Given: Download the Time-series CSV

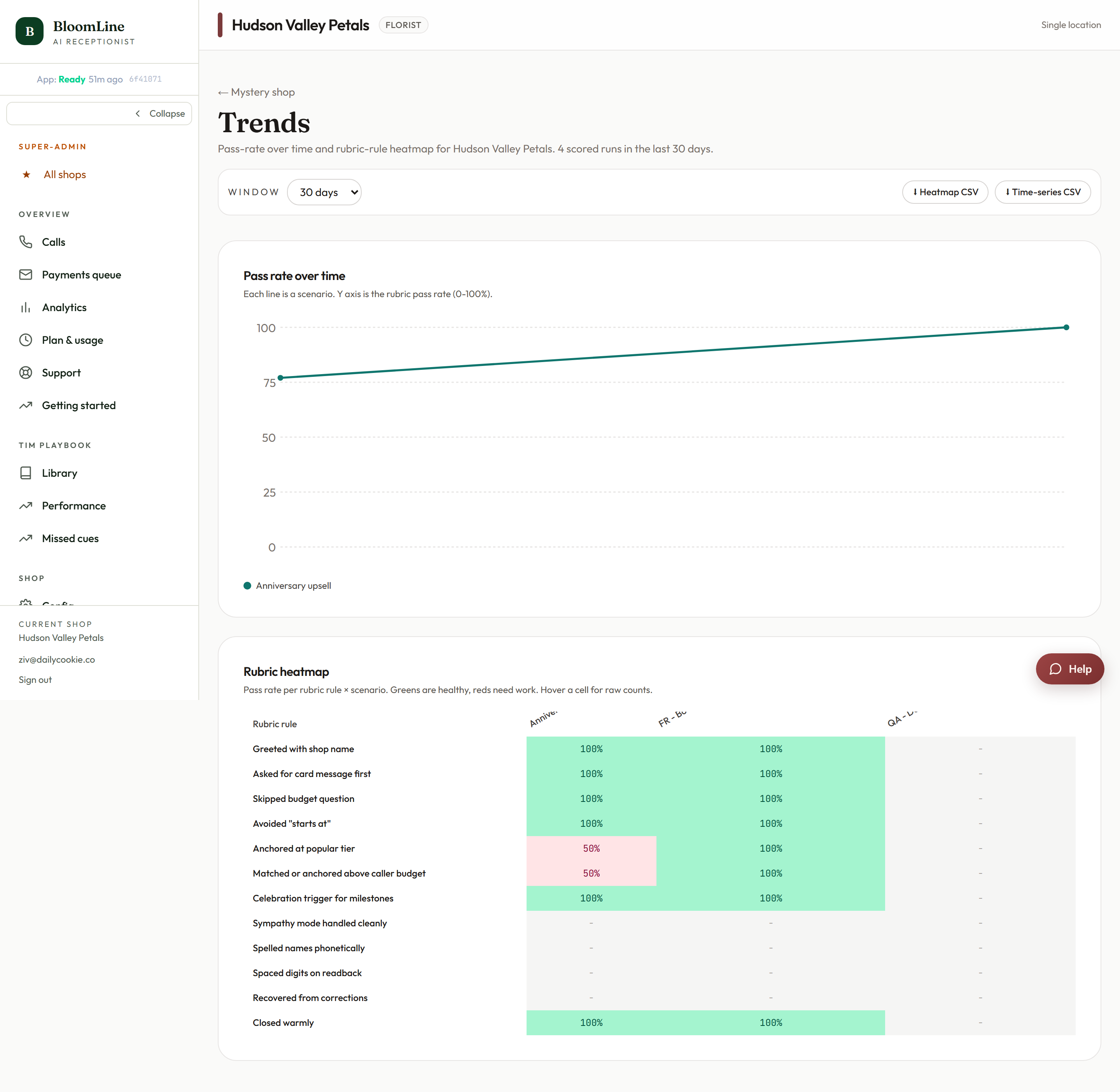Looking at the screenshot, I should point(1043,192).
